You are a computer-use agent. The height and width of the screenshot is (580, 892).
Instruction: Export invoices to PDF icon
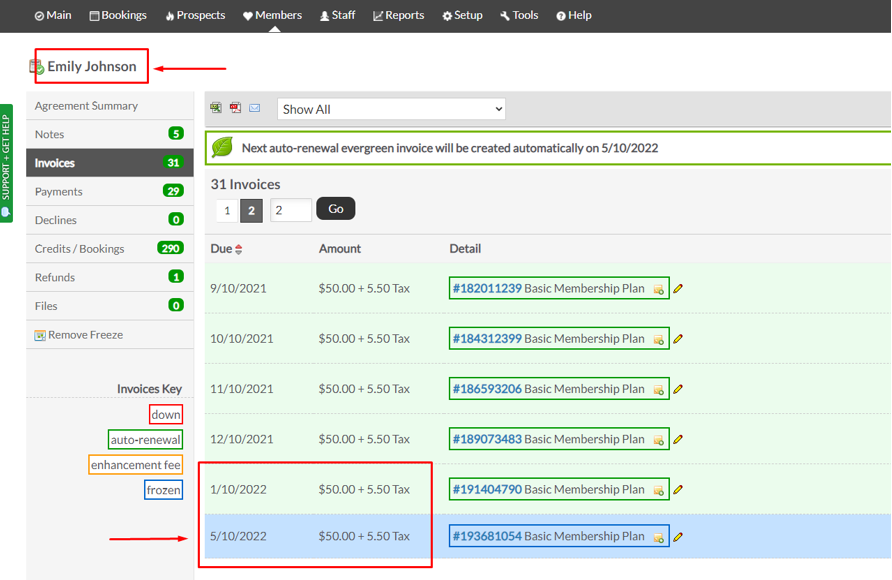[x=236, y=107]
